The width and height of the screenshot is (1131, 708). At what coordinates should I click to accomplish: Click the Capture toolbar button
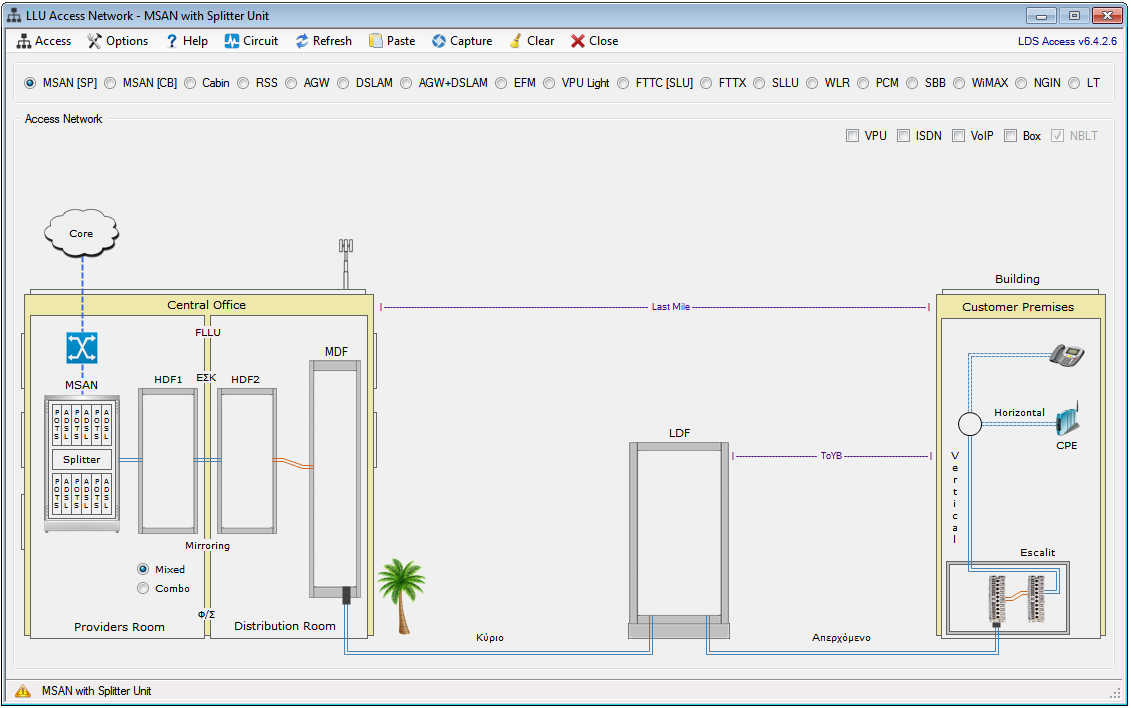pos(462,41)
